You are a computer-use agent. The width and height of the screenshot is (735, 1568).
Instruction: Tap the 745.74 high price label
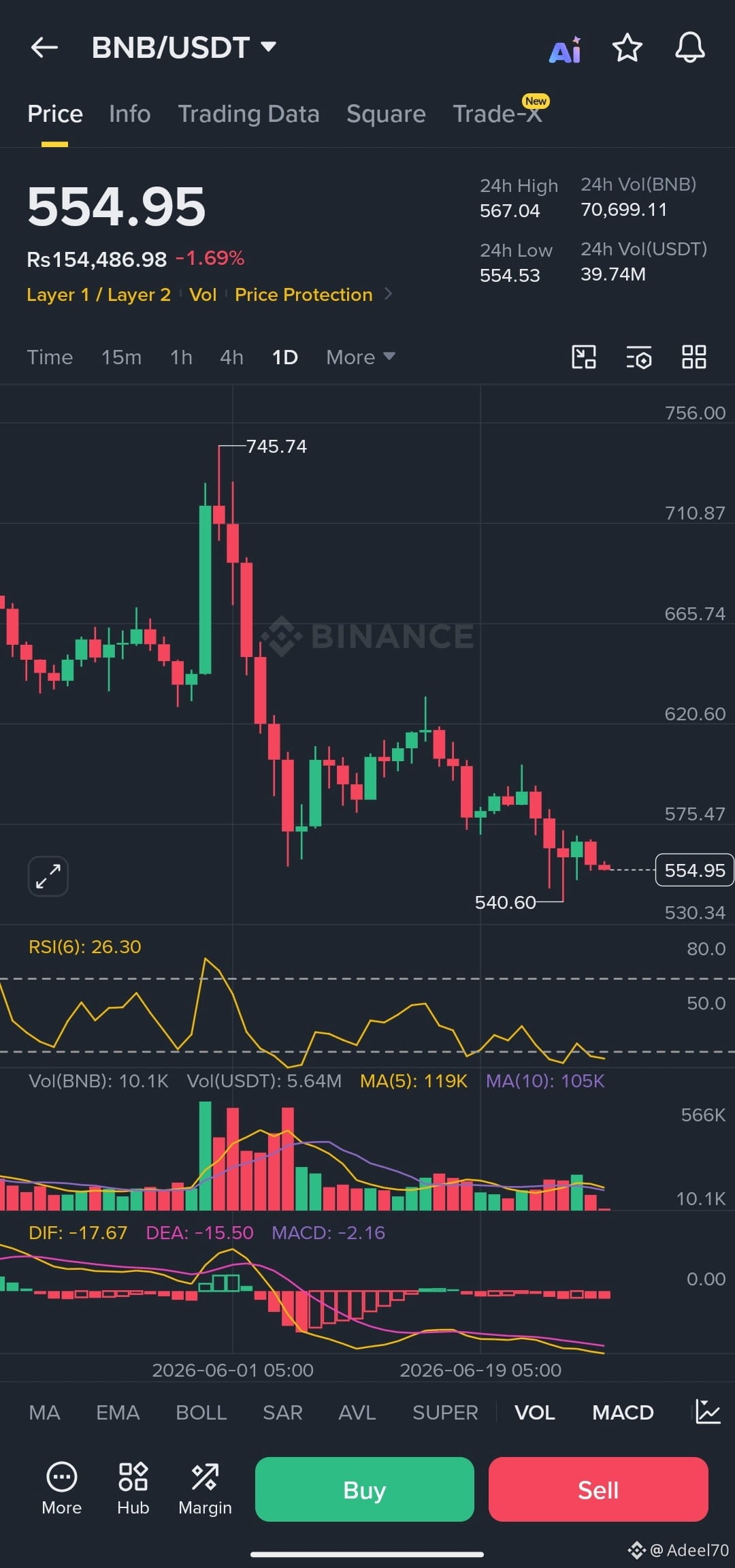coord(276,446)
